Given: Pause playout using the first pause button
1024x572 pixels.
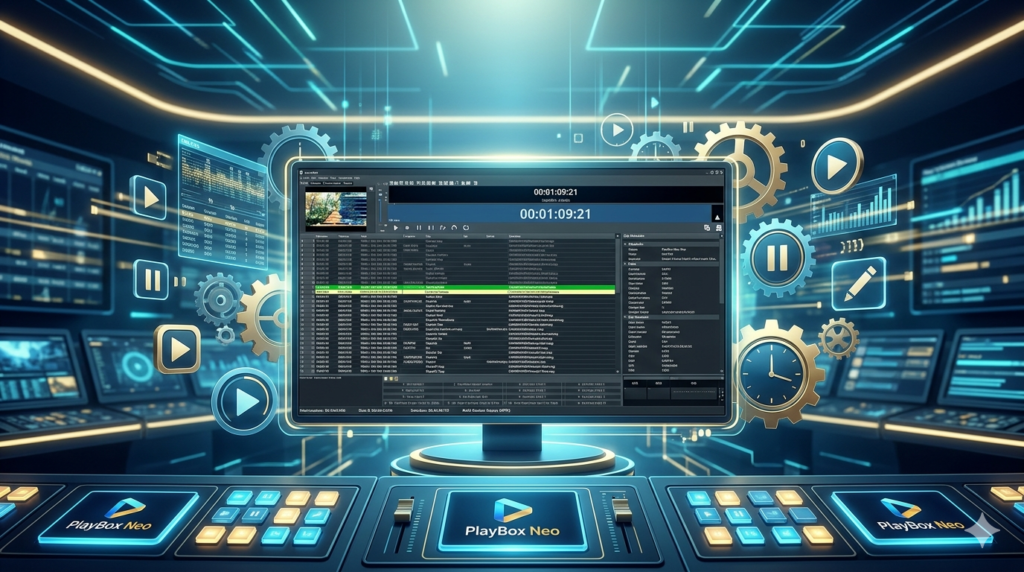Looking at the screenshot, I should point(419,228).
